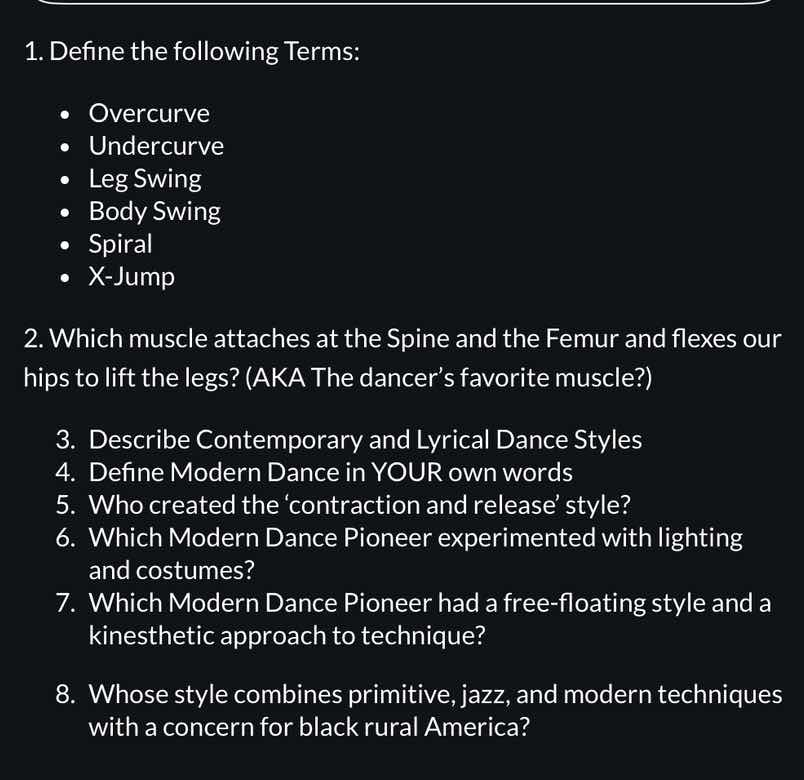Click the "Define the following Terms" heading

coord(191,51)
